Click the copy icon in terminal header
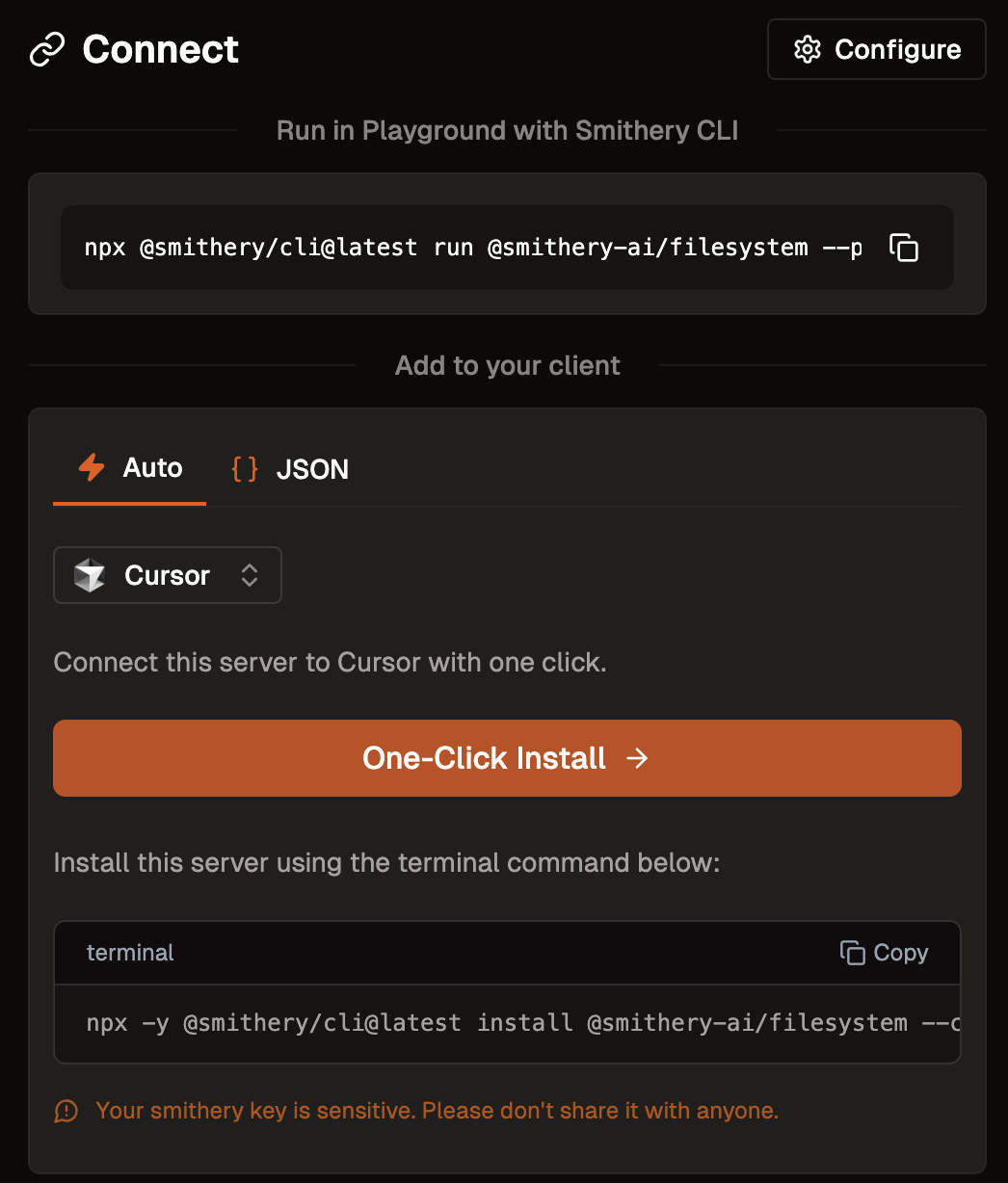1008x1183 pixels. [853, 953]
